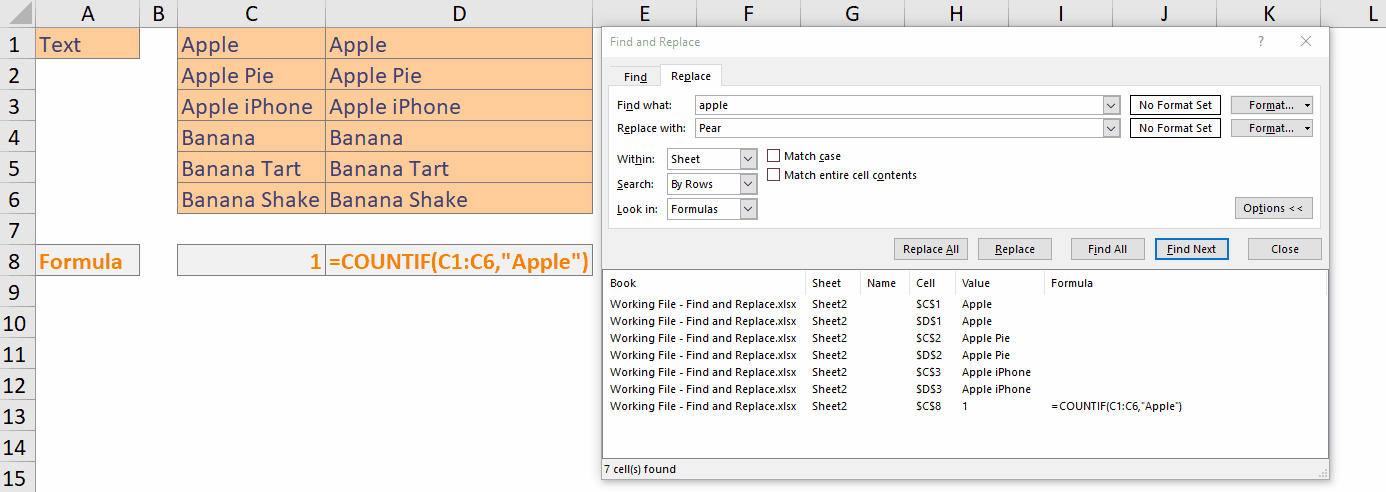Click the help question mark icon
The height and width of the screenshot is (492, 1386).
1260,42
